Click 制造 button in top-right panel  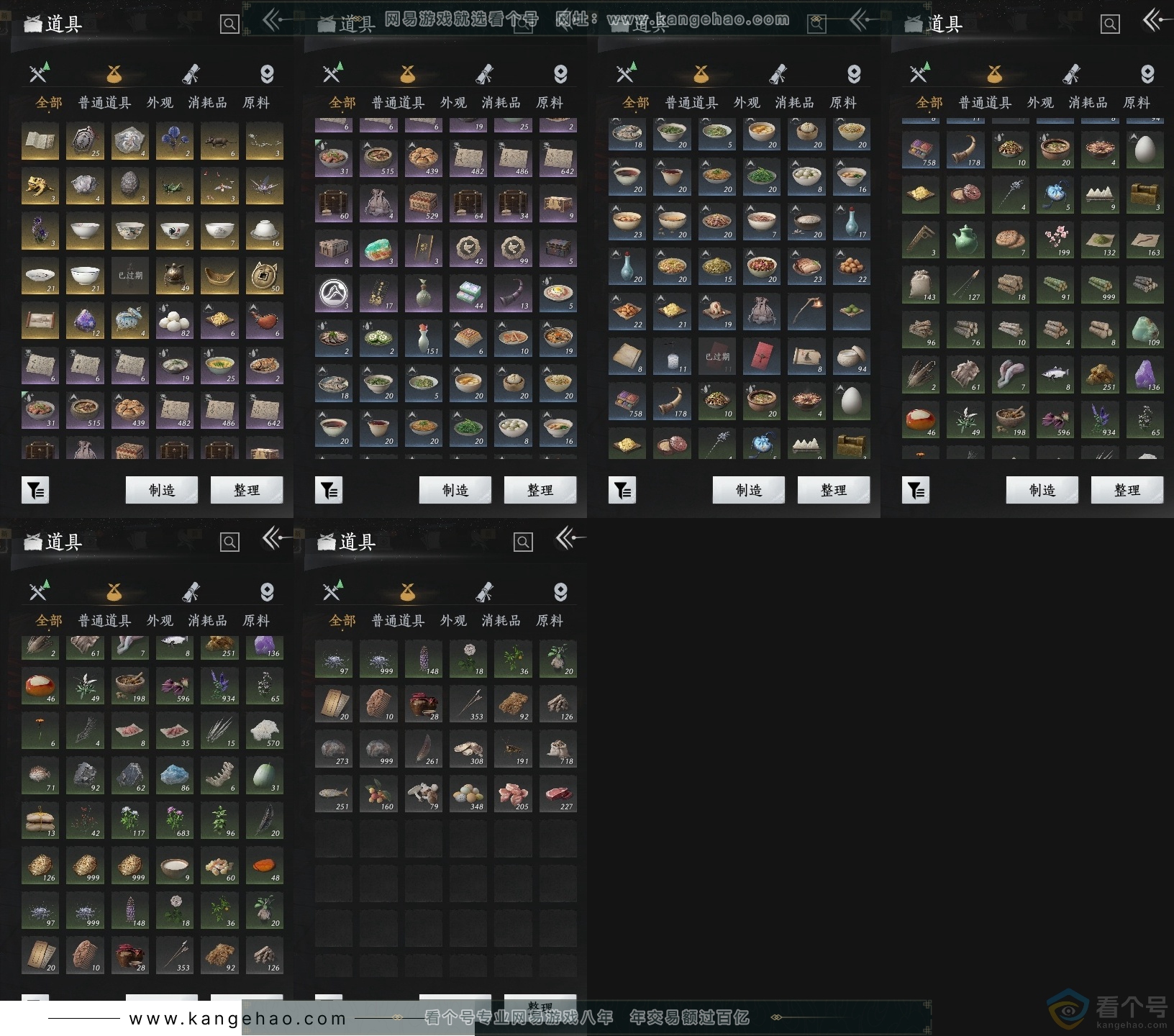(x=1042, y=490)
